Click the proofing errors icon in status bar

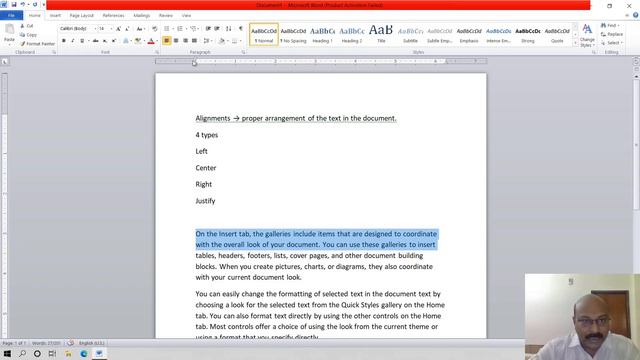tap(71, 343)
